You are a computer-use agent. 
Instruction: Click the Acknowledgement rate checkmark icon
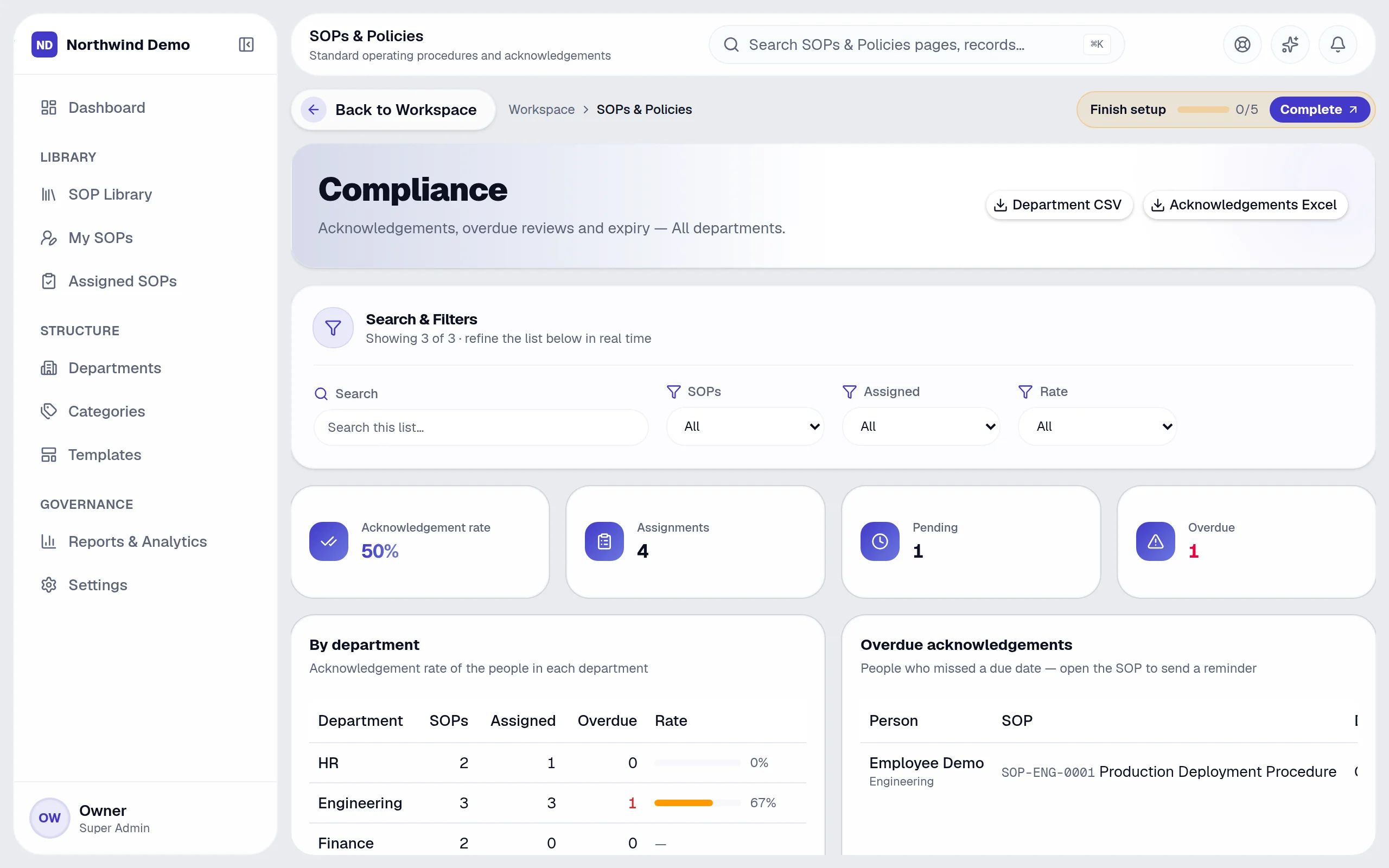coord(328,541)
